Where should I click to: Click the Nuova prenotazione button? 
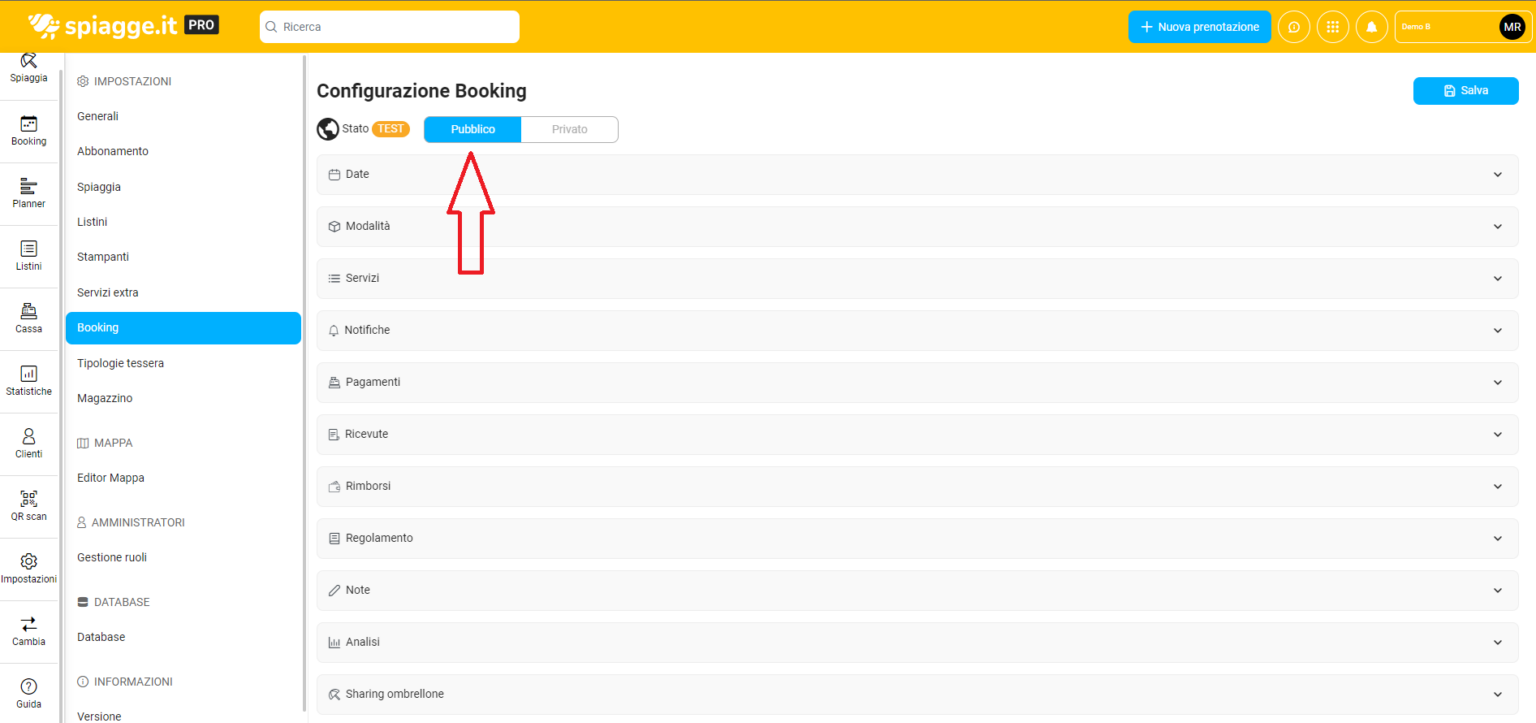click(x=1199, y=27)
